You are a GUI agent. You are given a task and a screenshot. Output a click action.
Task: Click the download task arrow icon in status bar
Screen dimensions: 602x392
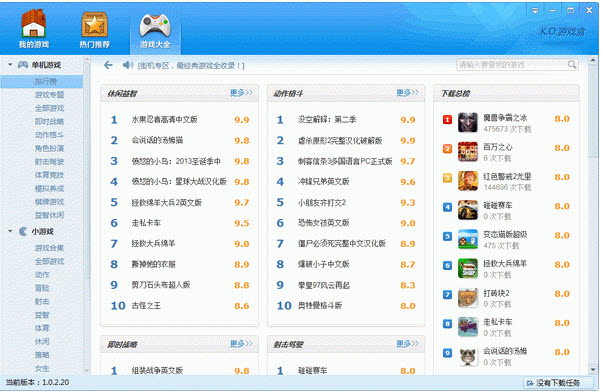530,383
